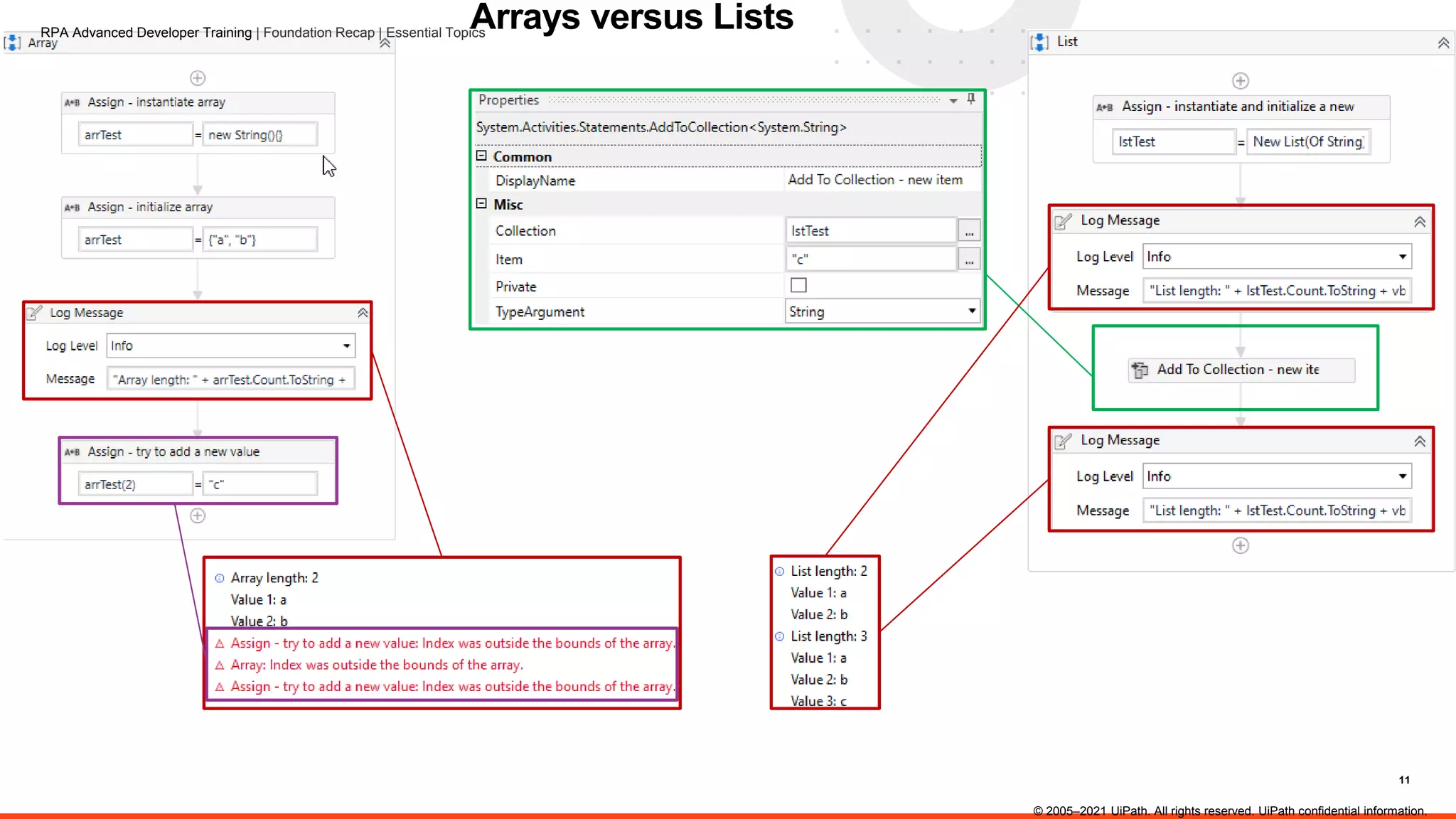This screenshot has width=1456, height=819.
Task: Click the 'List length: 2' output line
Action: [x=829, y=572]
